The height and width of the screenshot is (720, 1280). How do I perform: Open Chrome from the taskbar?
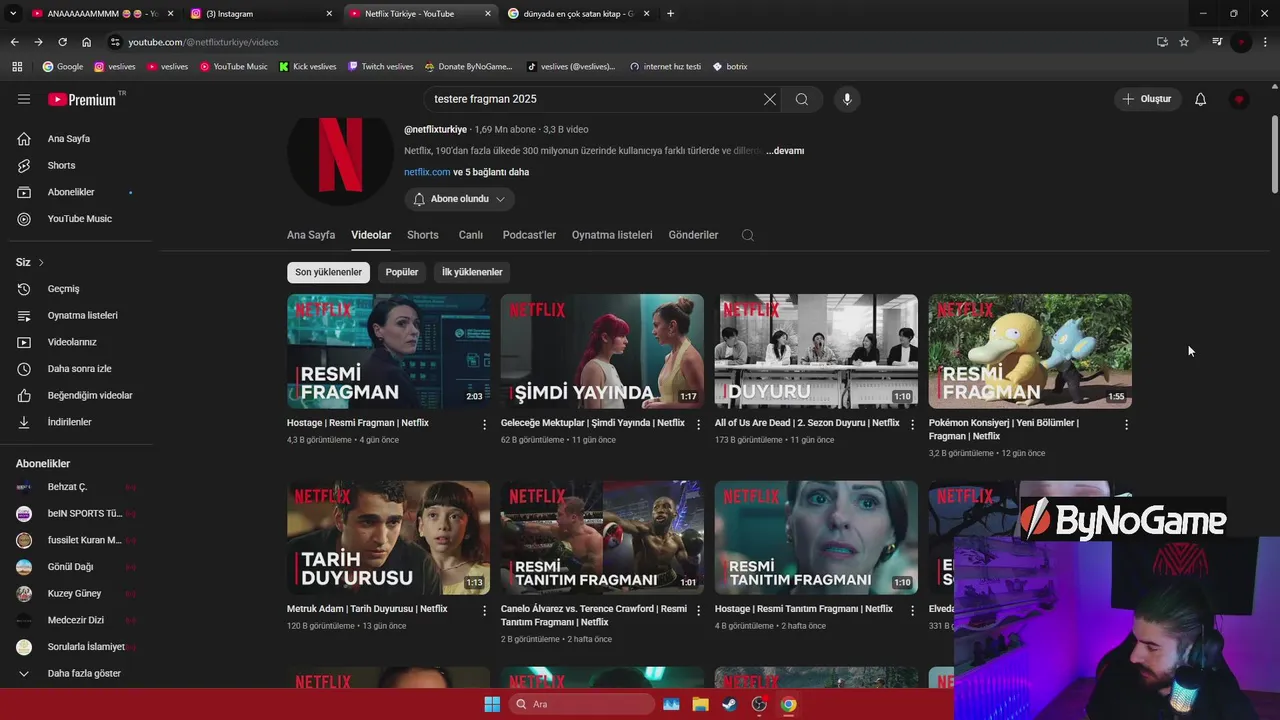coord(788,704)
